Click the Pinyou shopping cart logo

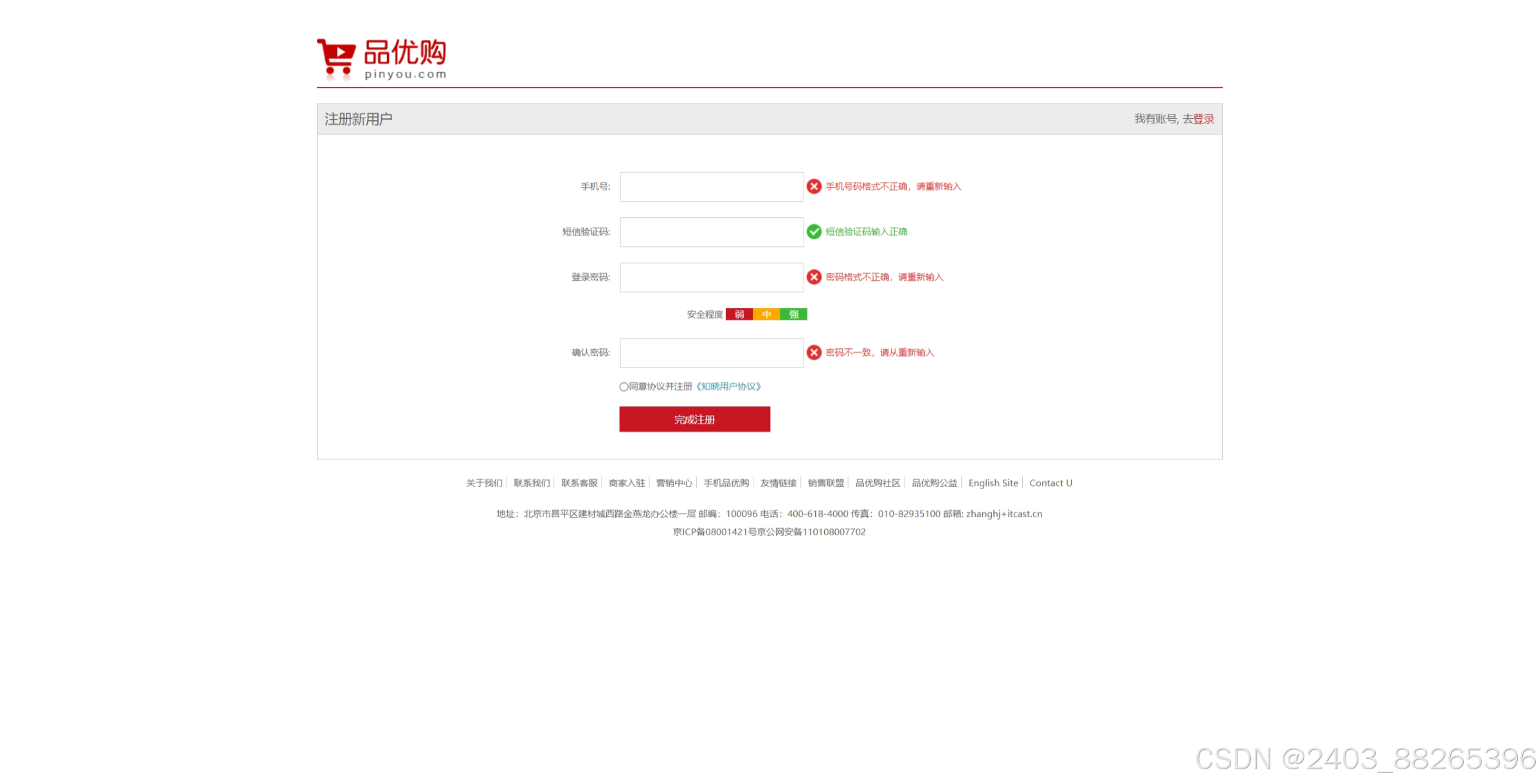click(x=381, y=58)
